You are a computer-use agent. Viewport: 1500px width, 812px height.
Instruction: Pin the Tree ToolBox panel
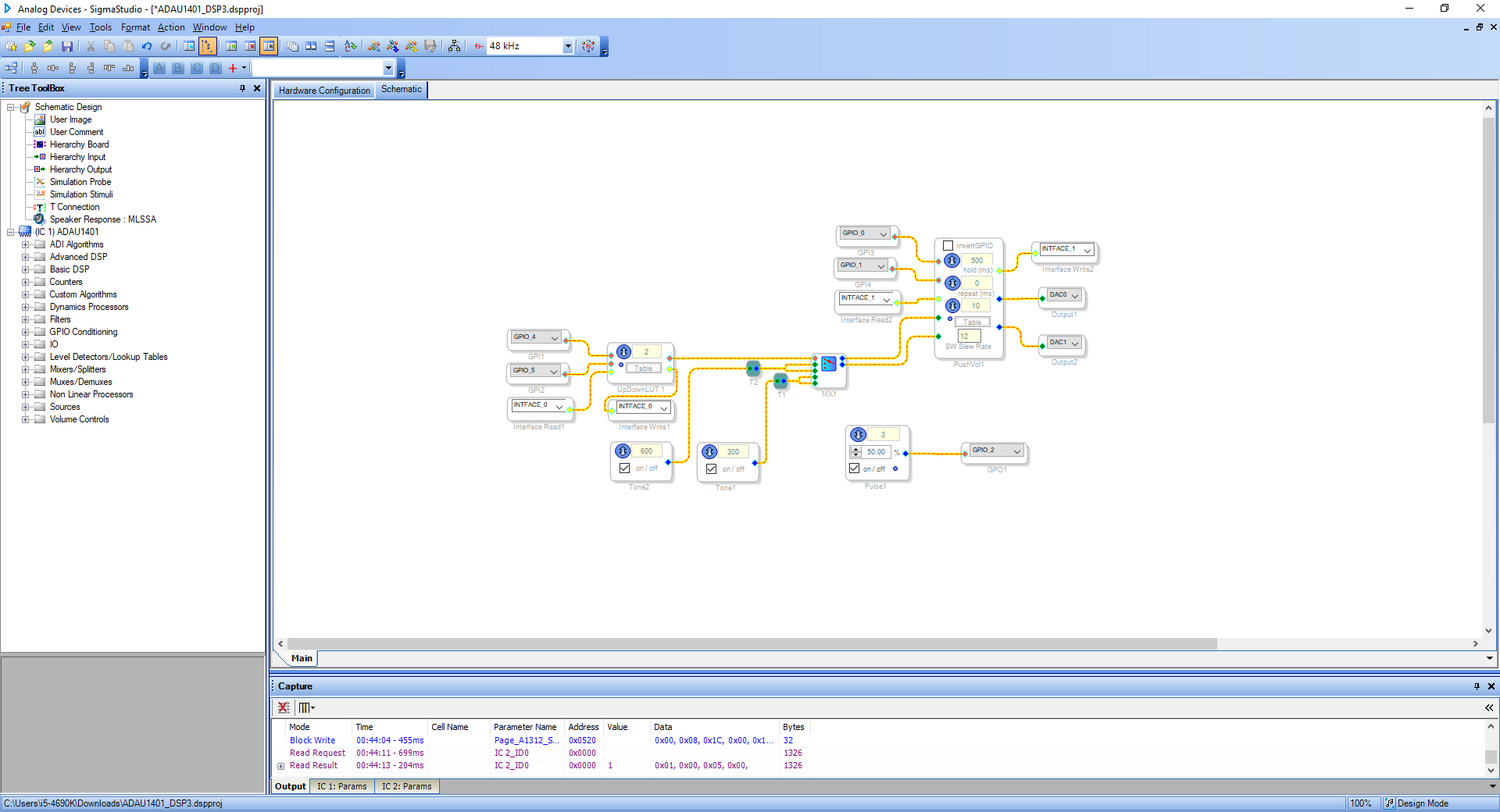click(x=242, y=88)
